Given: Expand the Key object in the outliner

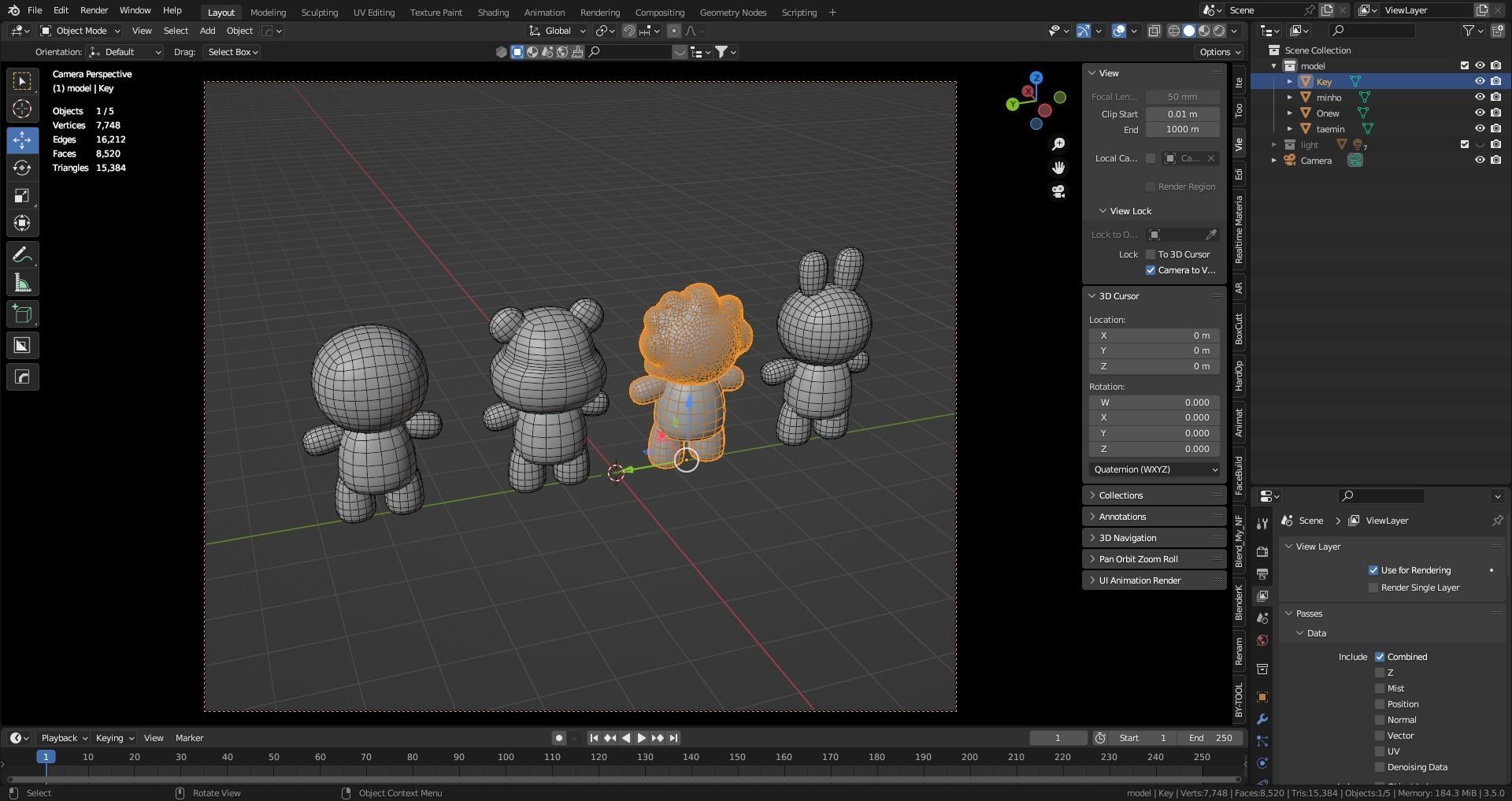Looking at the screenshot, I should [1289, 81].
